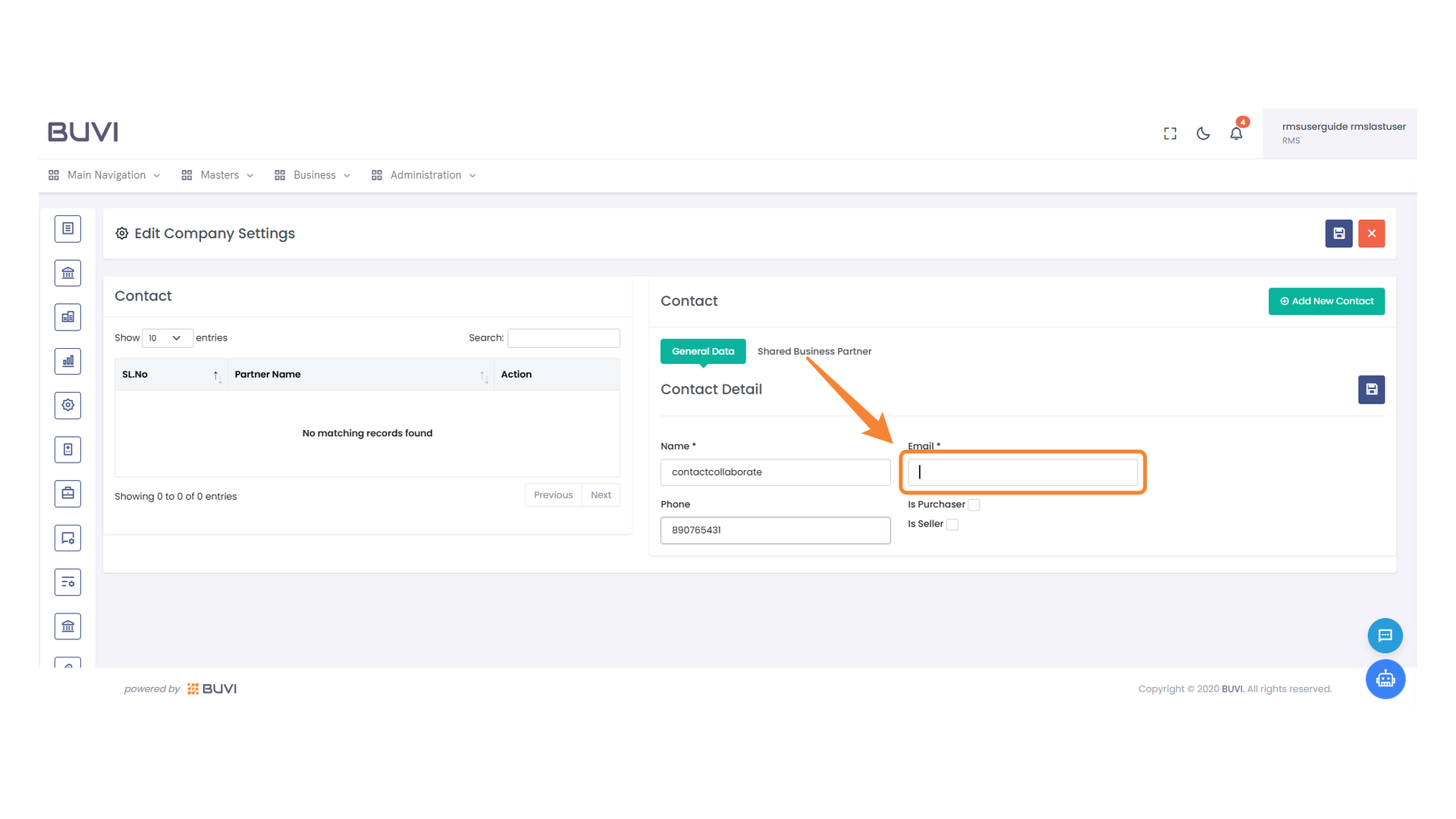The width and height of the screenshot is (1456, 819).
Task: Select the bank icon in the sidebar
Action: [x=67, y=272]
